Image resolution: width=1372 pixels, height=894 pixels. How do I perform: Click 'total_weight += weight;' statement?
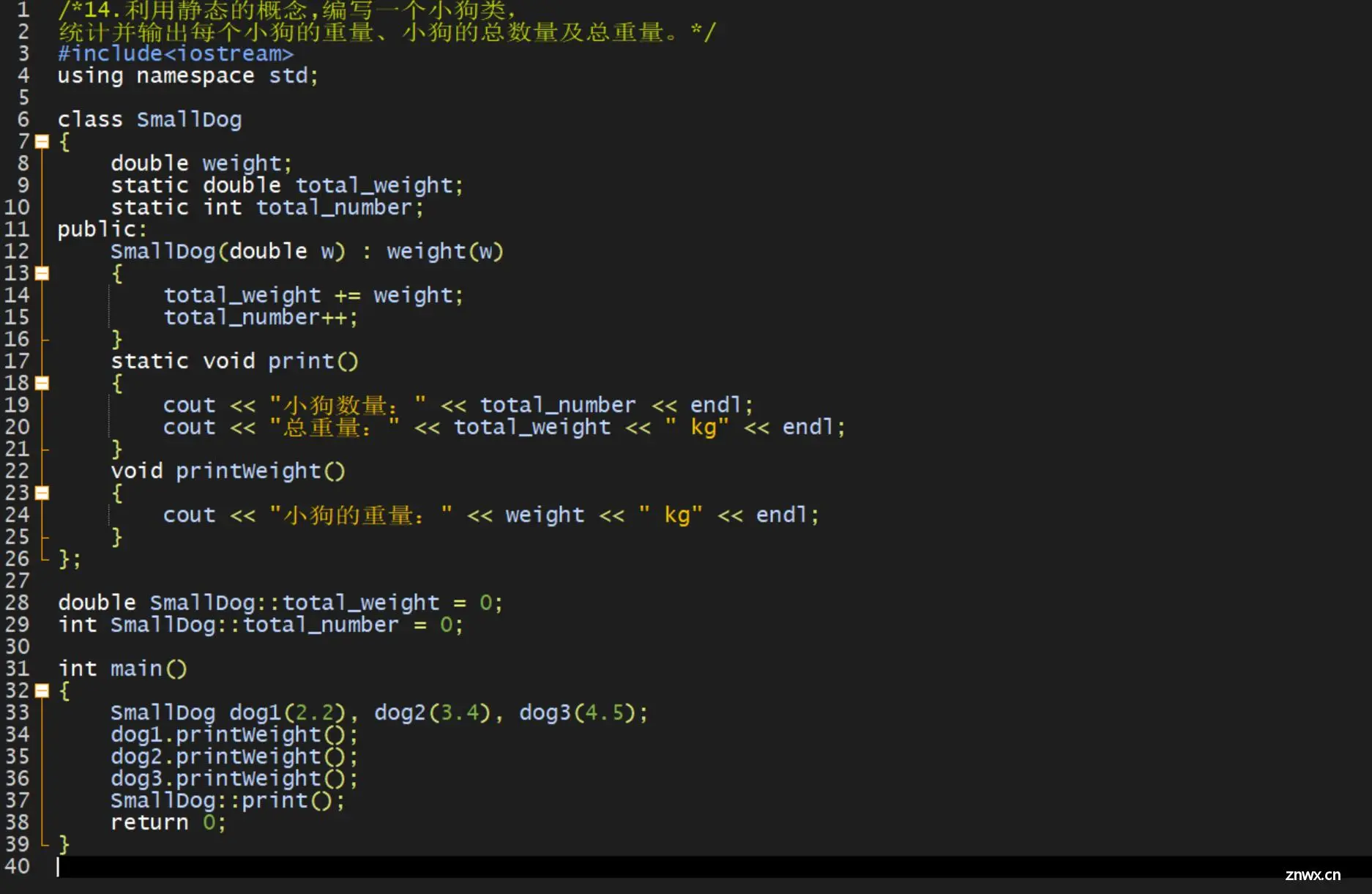point(313,295)
